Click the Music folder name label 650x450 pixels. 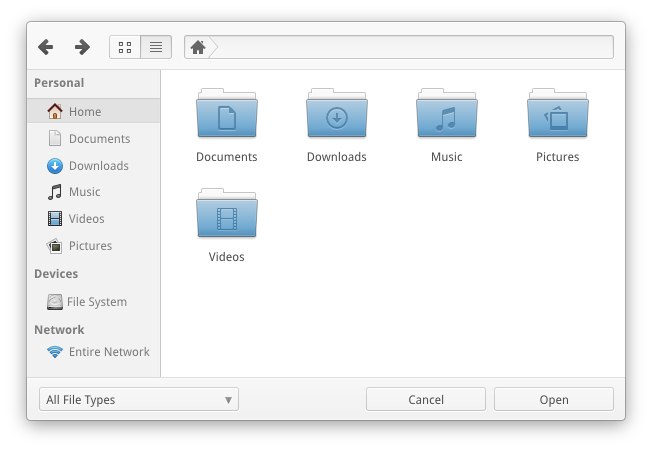447,157
